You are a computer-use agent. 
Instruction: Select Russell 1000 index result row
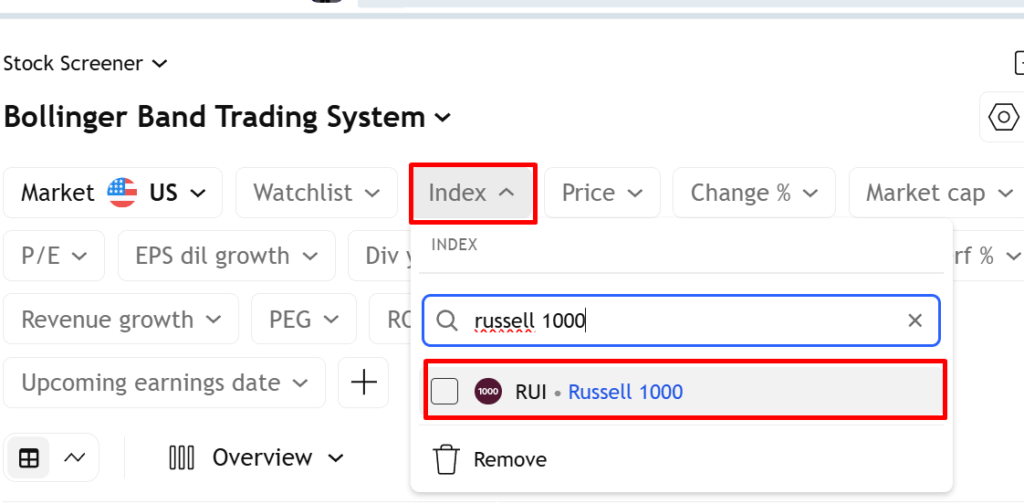pos(685,391)
